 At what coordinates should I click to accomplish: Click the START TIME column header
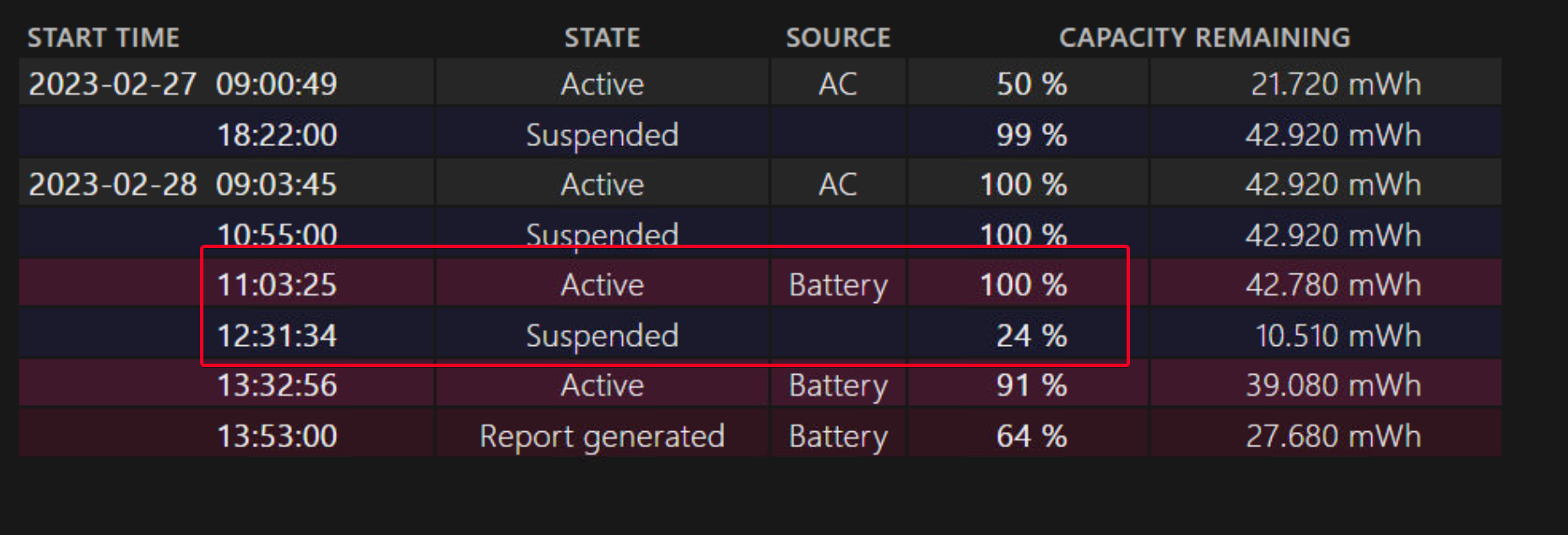coord(103,38)
